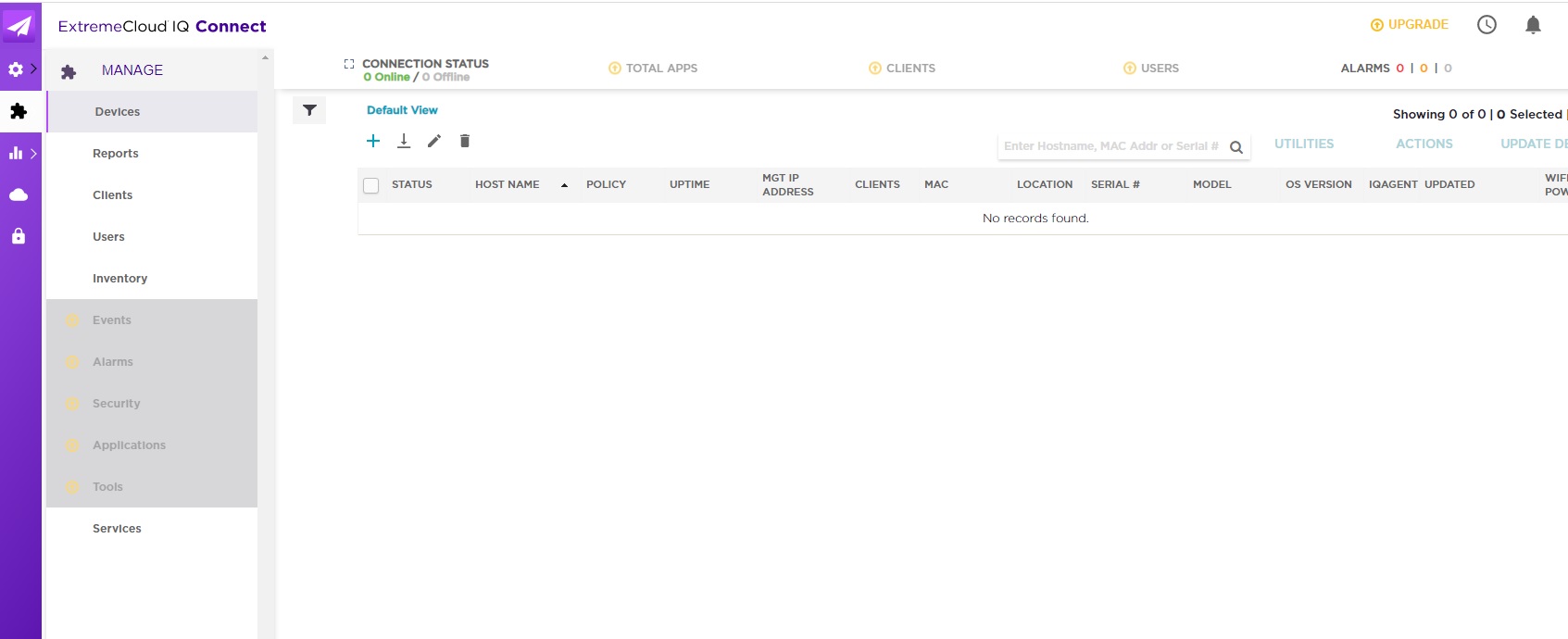Toggle the select-all checkbox in table header

coord(371,185)
